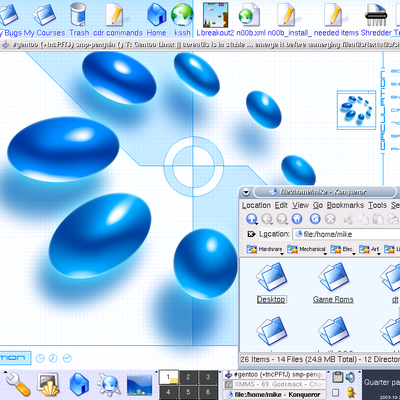Open the My Courses folder icon
The image size is (400, 400).
pyautogui.click(x=44, y=19)
